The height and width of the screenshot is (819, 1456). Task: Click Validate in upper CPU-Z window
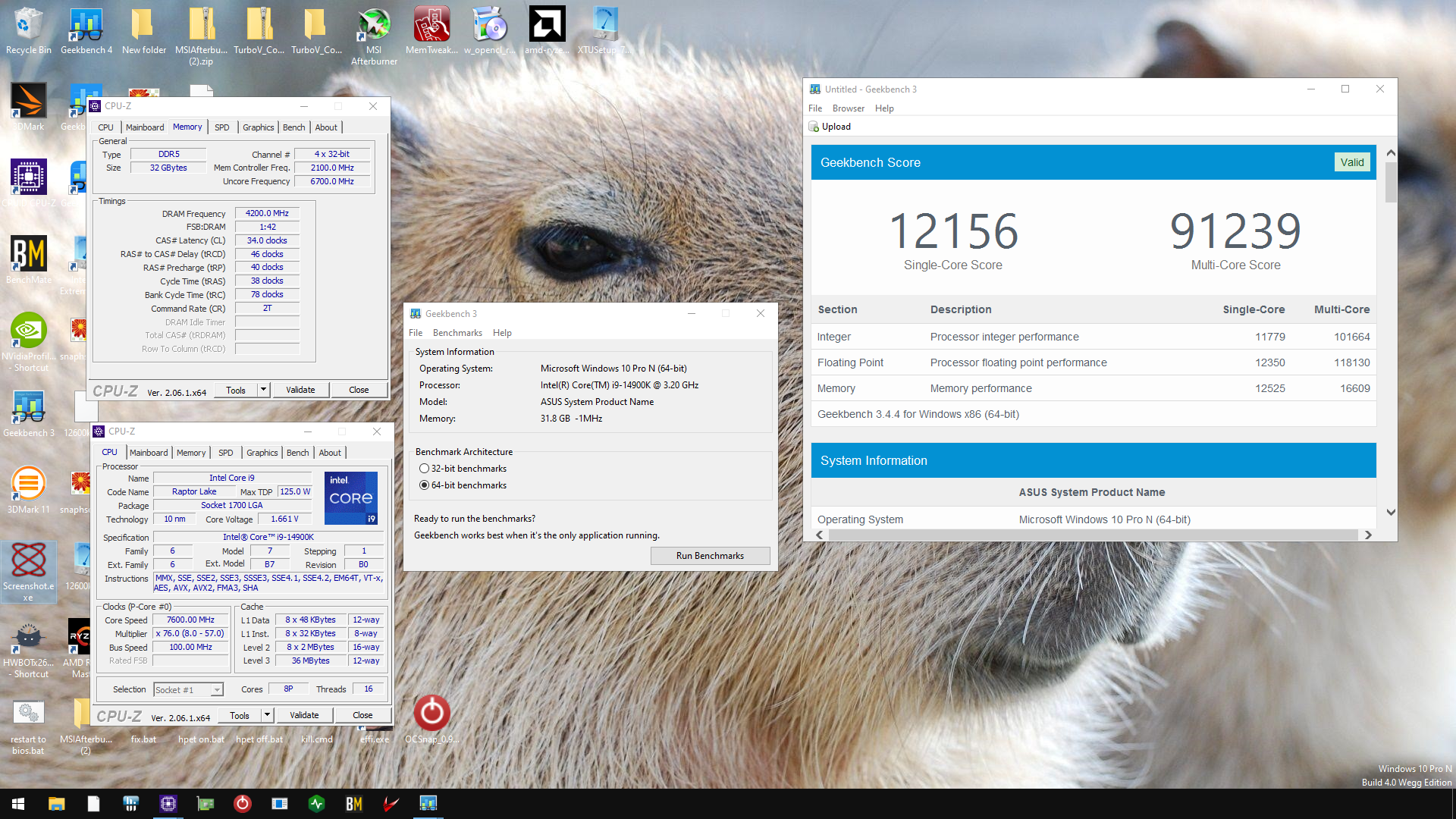pyautogui.click(x=300, y=390)
